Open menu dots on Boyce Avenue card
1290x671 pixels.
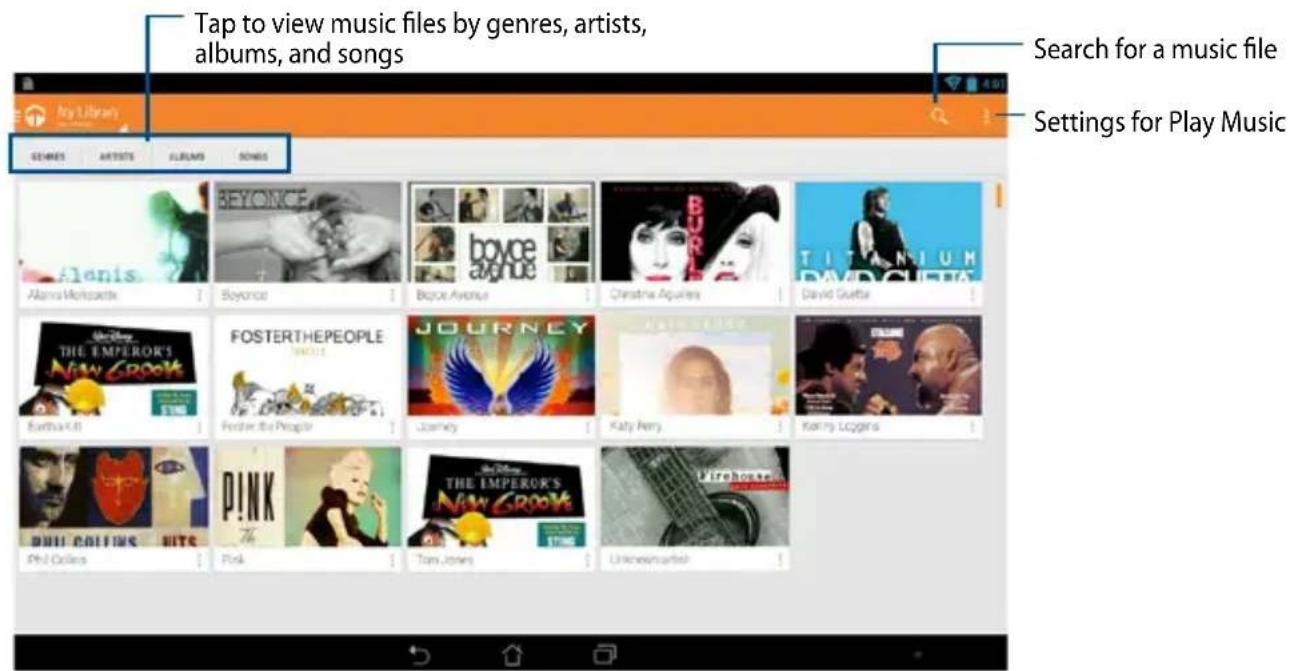[586, 295]
